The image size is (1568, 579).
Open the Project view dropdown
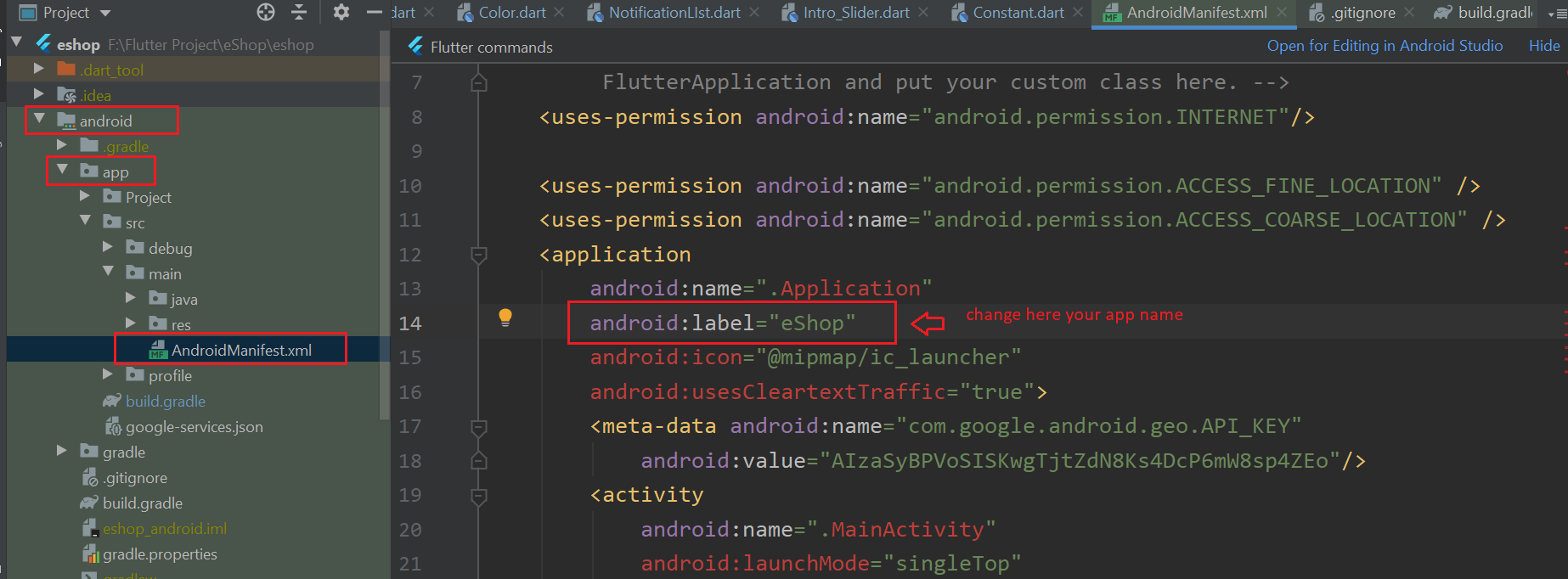coord(105,13)
